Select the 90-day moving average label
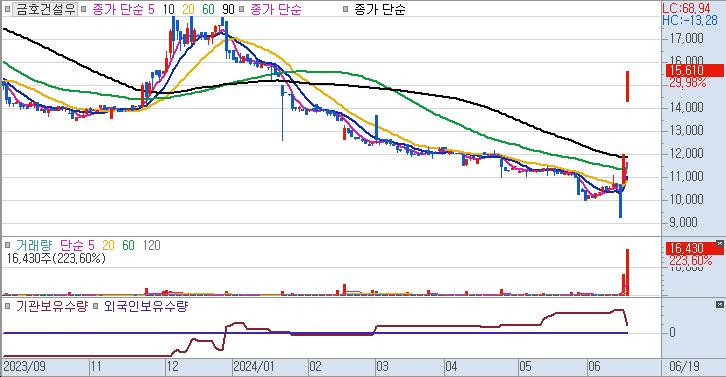 click(228, 9)
